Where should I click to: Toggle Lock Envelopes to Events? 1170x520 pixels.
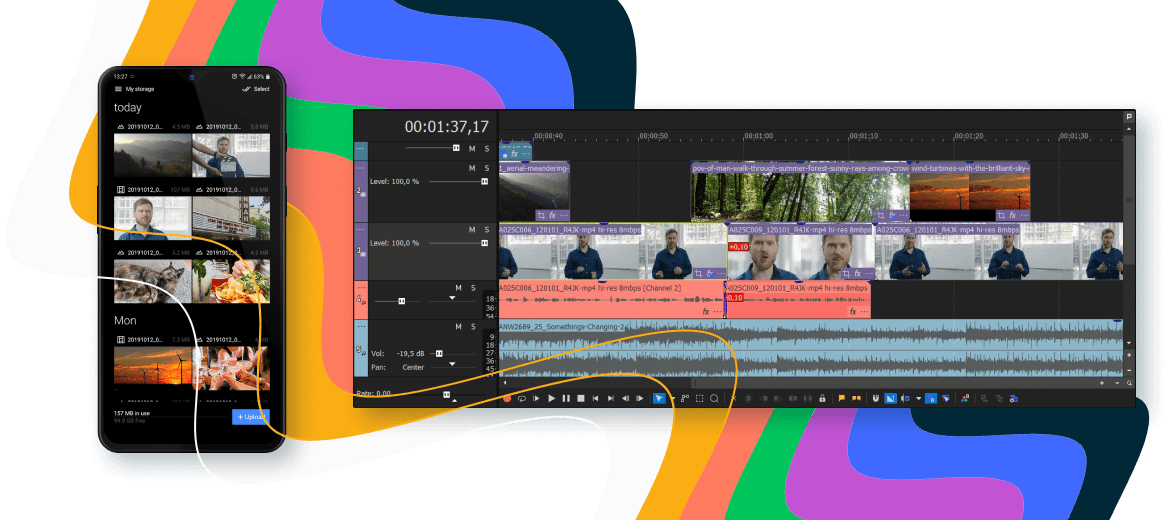click(x=931, y=398)
